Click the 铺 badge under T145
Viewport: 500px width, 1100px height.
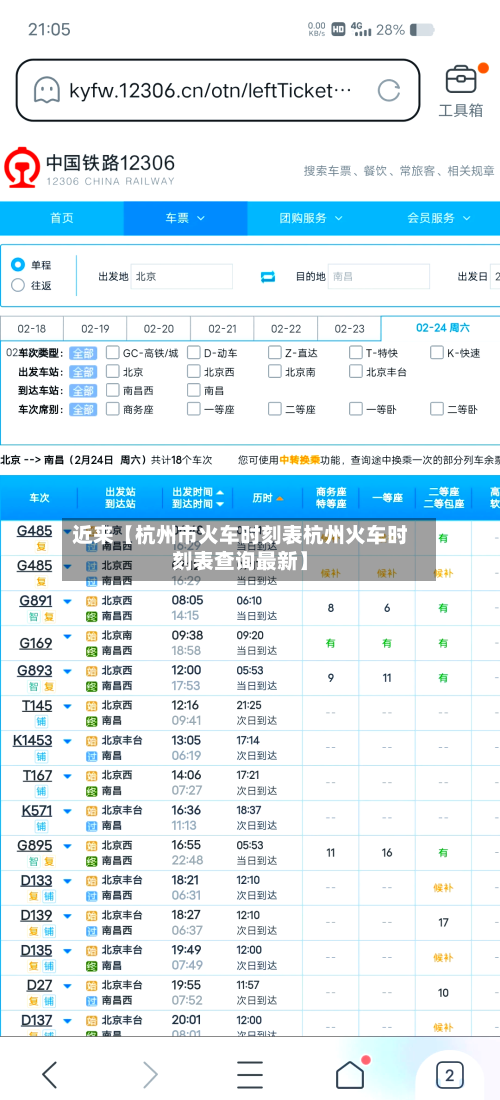coord(41,721)
